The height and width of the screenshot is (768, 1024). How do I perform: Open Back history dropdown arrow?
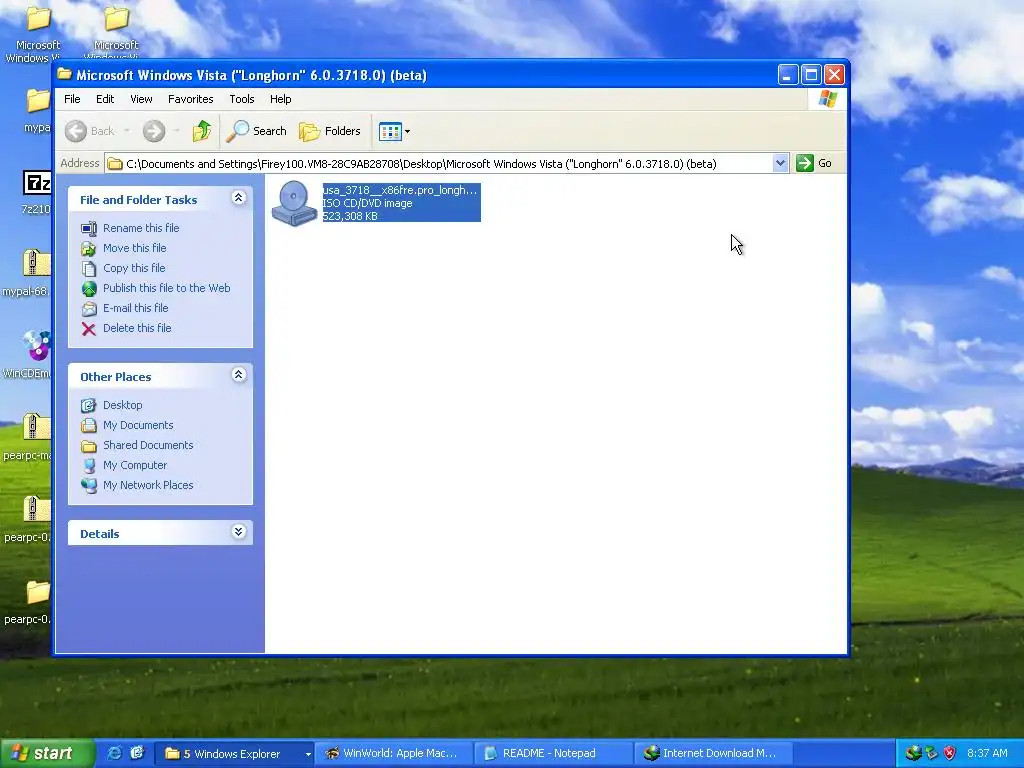(x=127, y=131)
